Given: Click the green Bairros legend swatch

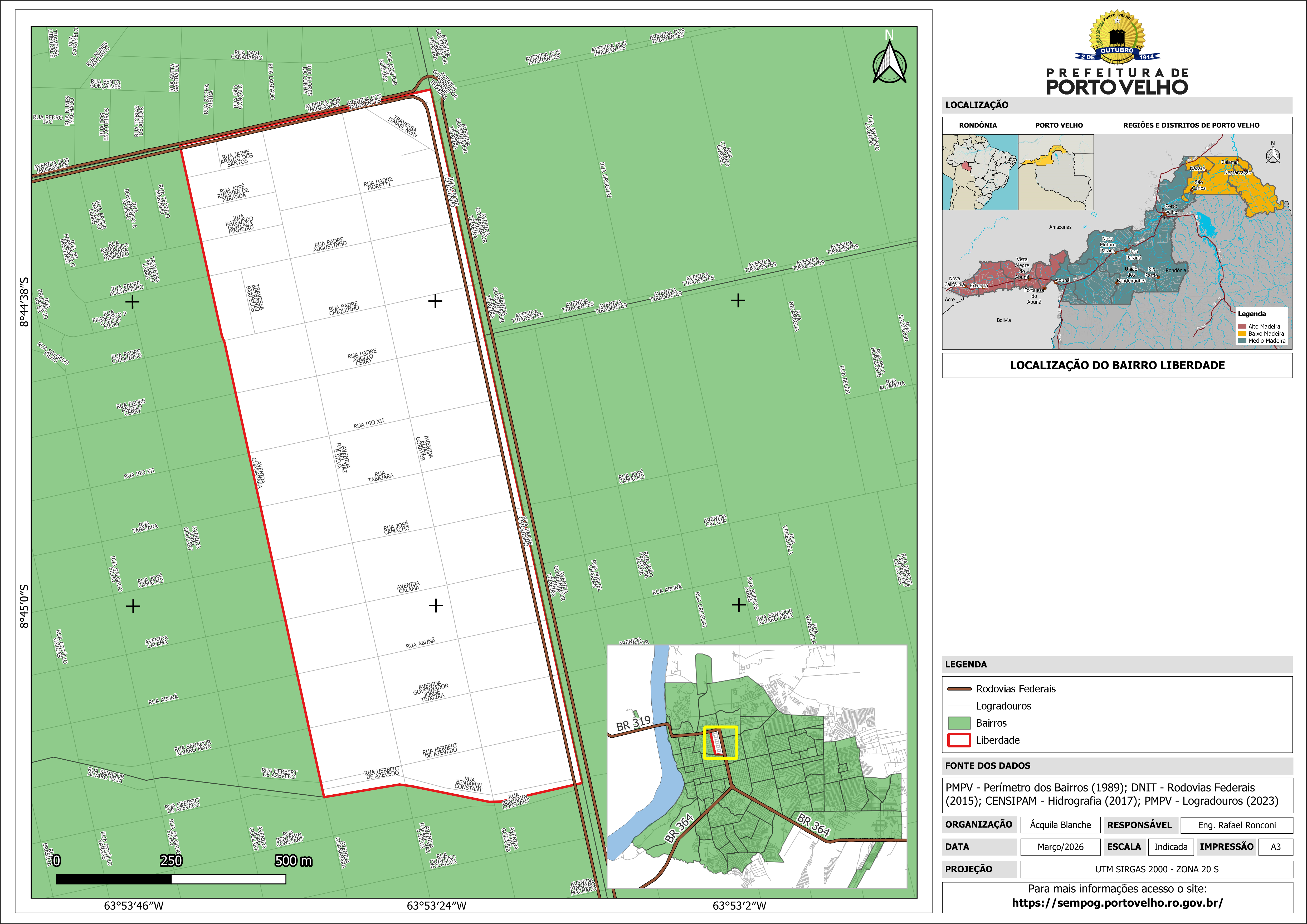Looking at the screenshot, I should (x=959, y=723).
